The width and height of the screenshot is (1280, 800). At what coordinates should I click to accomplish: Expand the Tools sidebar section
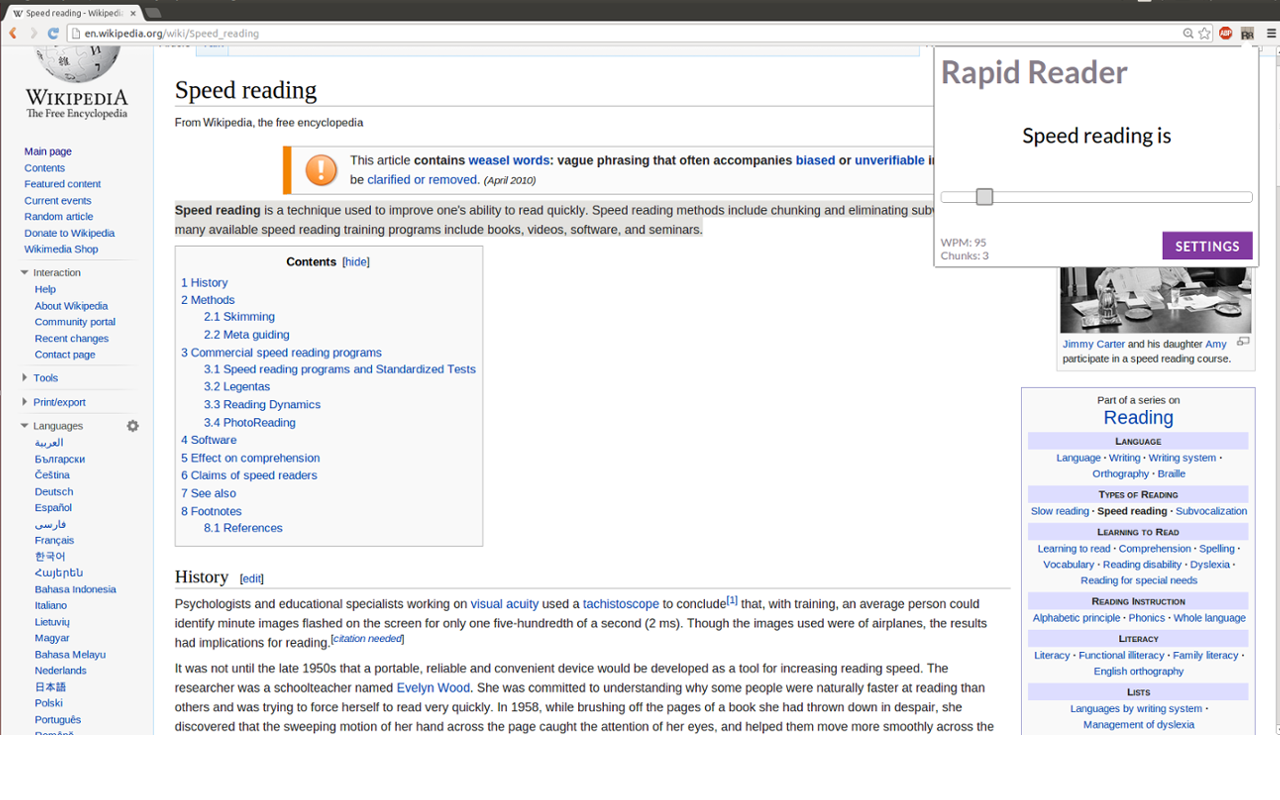[25, 378]
